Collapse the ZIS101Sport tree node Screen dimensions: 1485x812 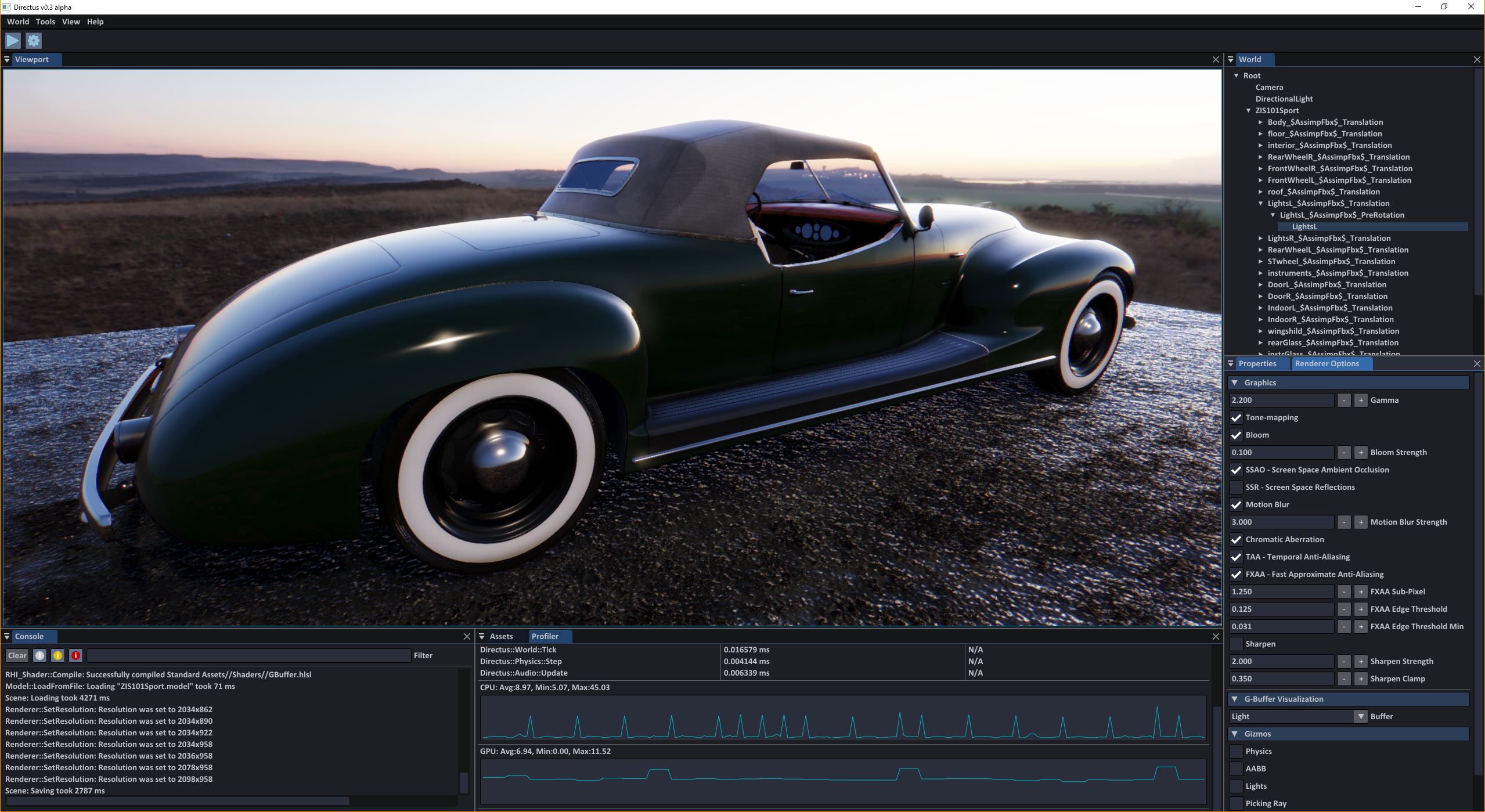pos(1248,111)
